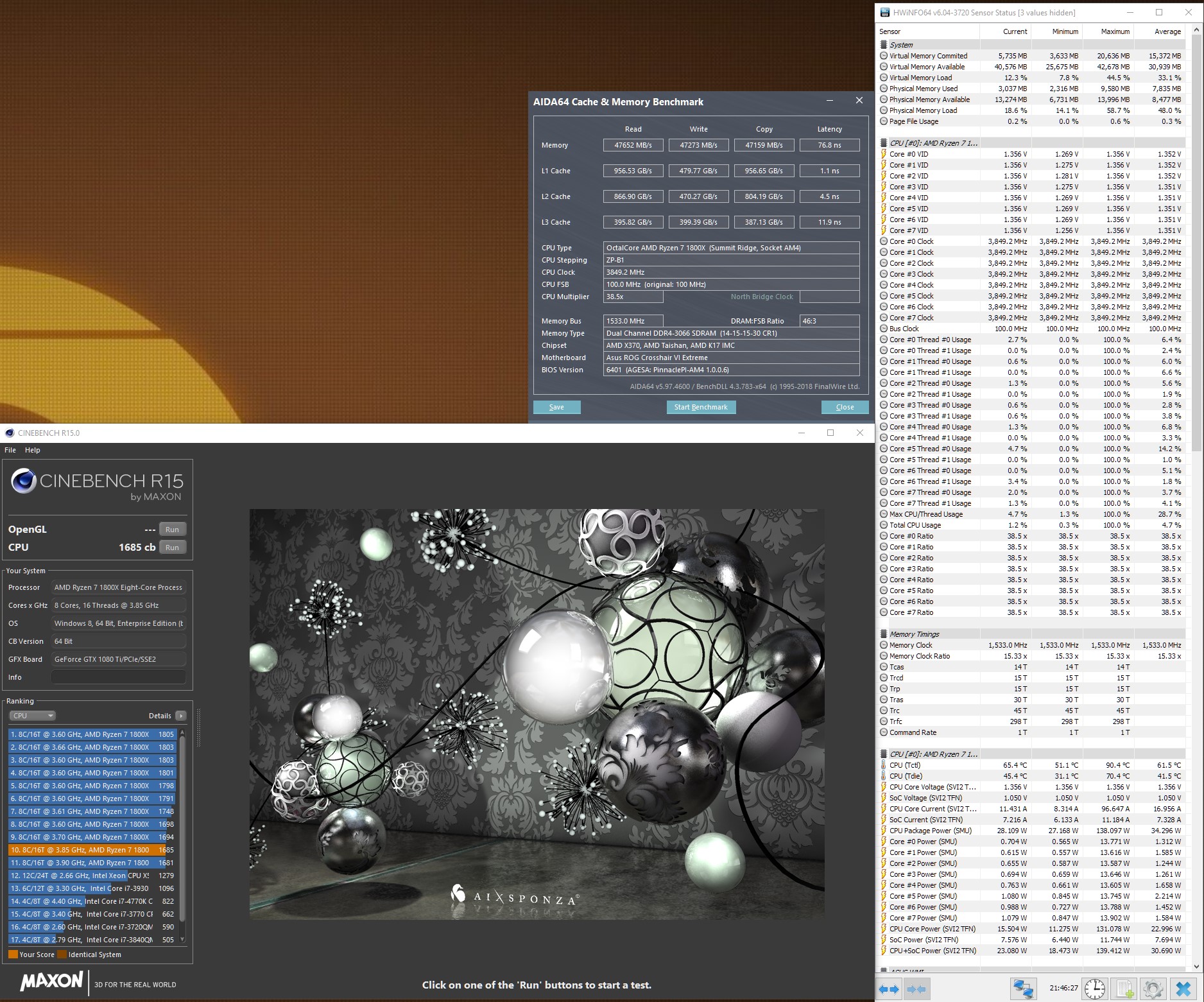The height and width of the screenshot is (1002, 1204).
Task: Click the GFX Board GeForce GTX 1080 Ti field
Action: pyautogui.click(x=119, y=659)
